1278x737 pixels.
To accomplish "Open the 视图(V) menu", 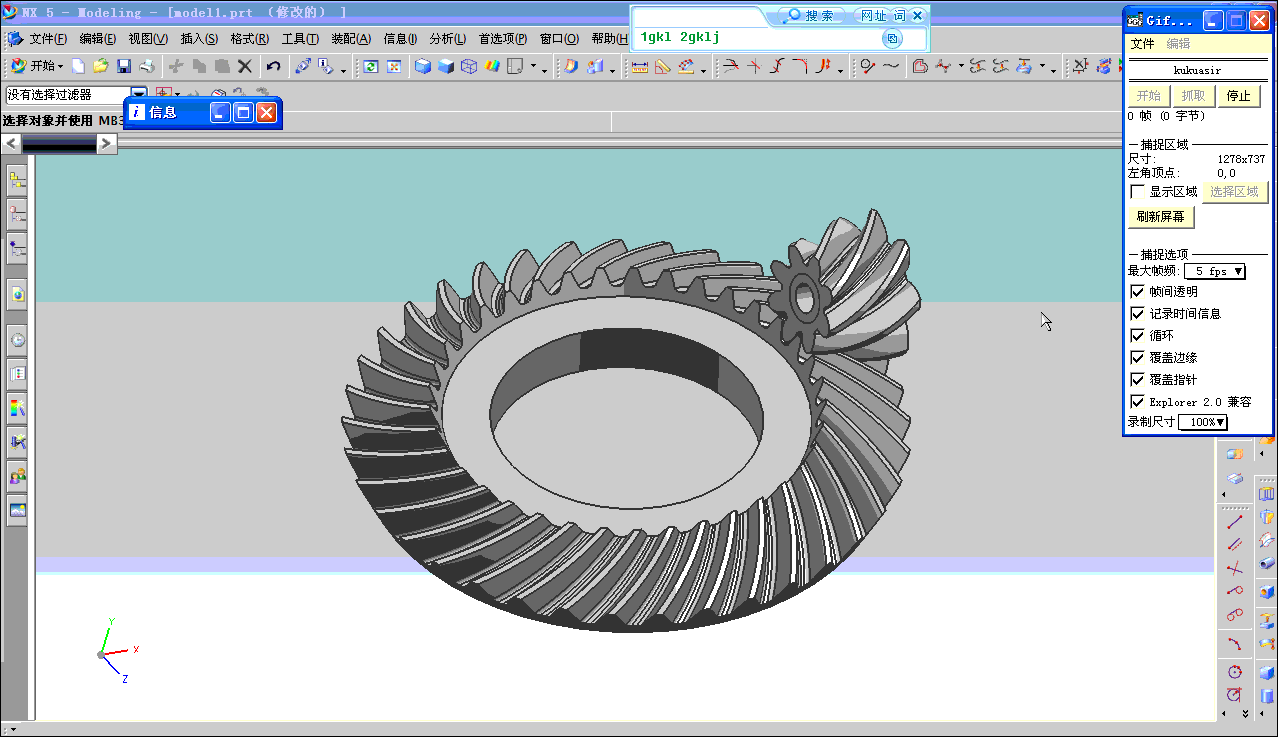I will click(x=148, y=39).
